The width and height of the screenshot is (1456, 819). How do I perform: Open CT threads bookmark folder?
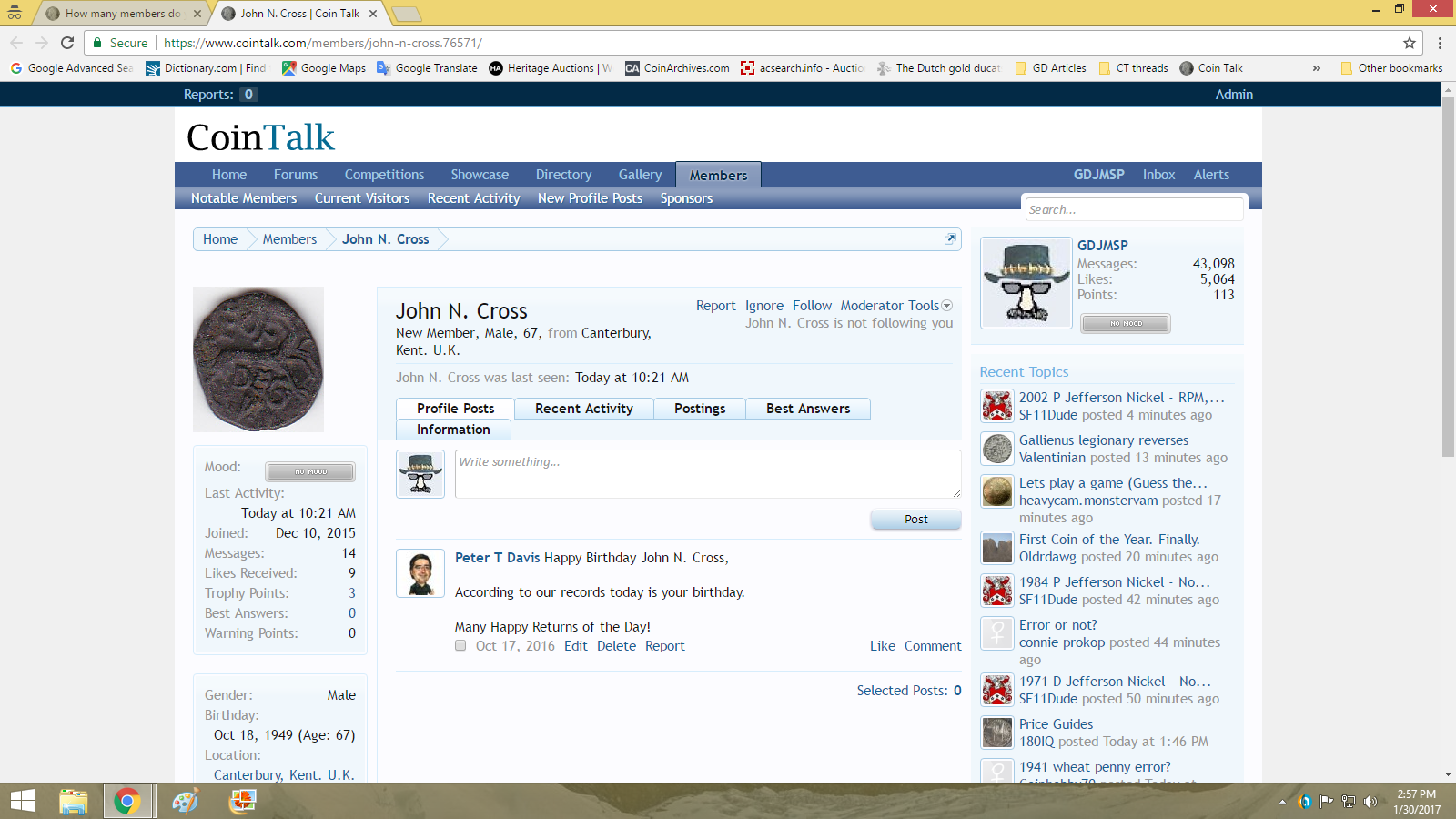pyautogui.click(x=1133, y=68)
